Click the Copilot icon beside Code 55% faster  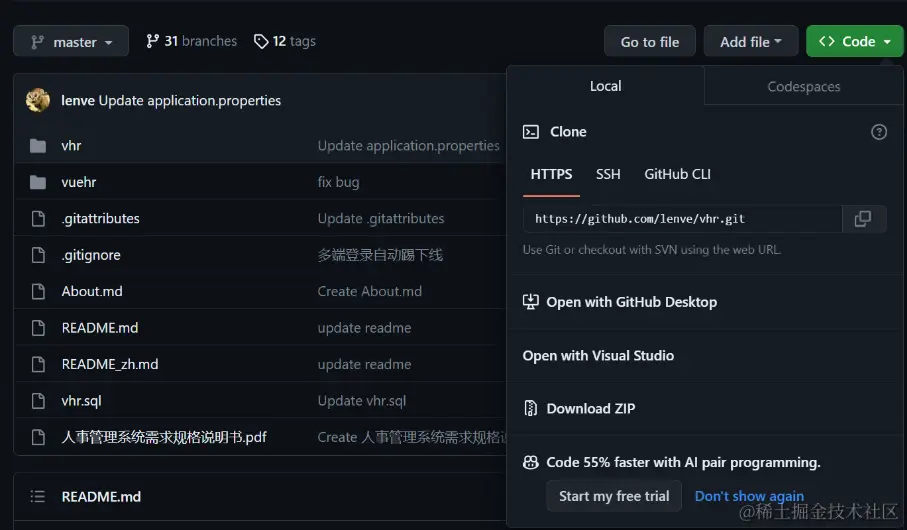[530, 462]
